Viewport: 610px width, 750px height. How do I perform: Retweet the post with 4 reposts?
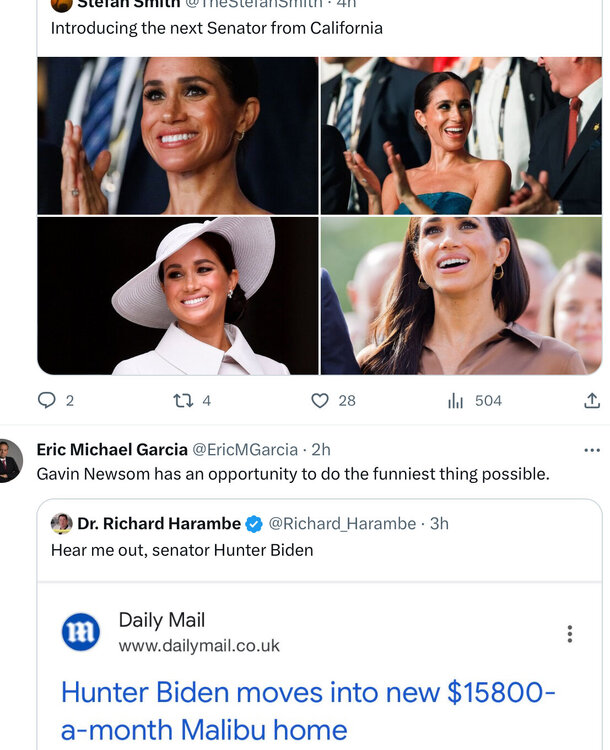(x=183, y=401)
